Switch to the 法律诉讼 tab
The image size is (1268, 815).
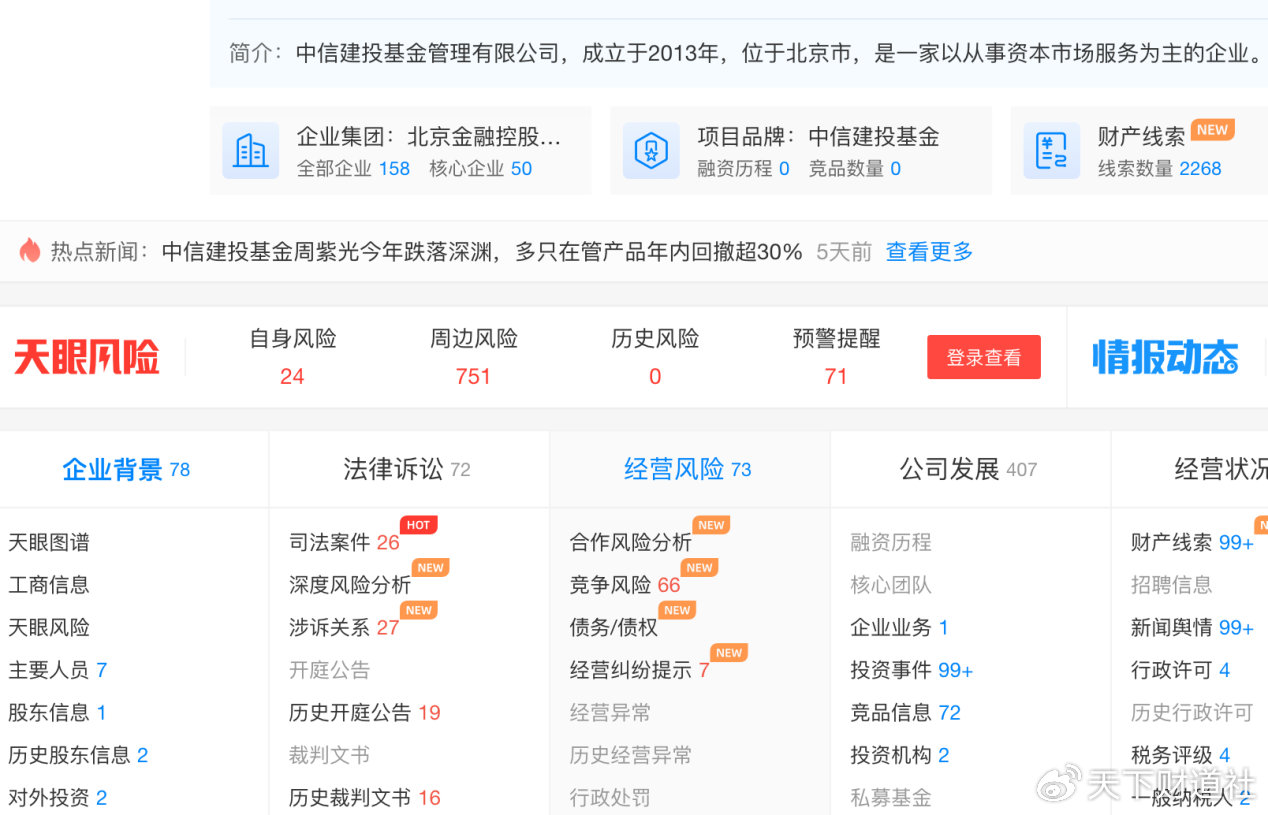[x=407, y=469]
